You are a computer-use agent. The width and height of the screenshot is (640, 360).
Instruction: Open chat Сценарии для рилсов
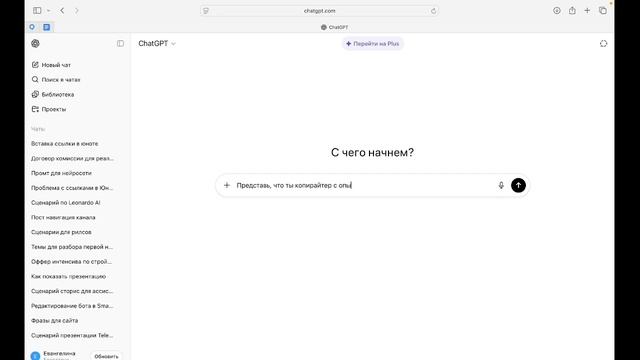61,232
